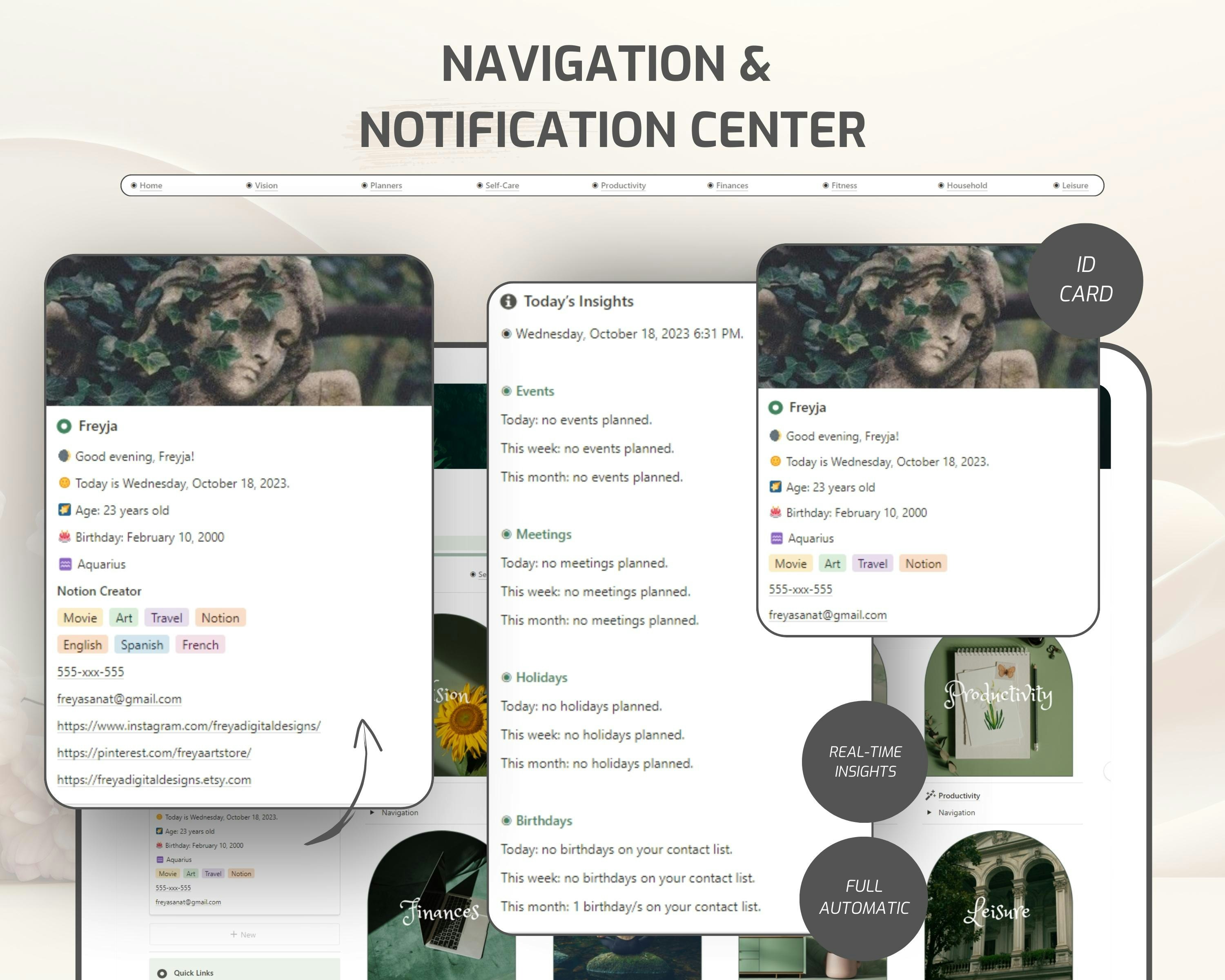Click the Age icon in left card

tap(64, 510)
